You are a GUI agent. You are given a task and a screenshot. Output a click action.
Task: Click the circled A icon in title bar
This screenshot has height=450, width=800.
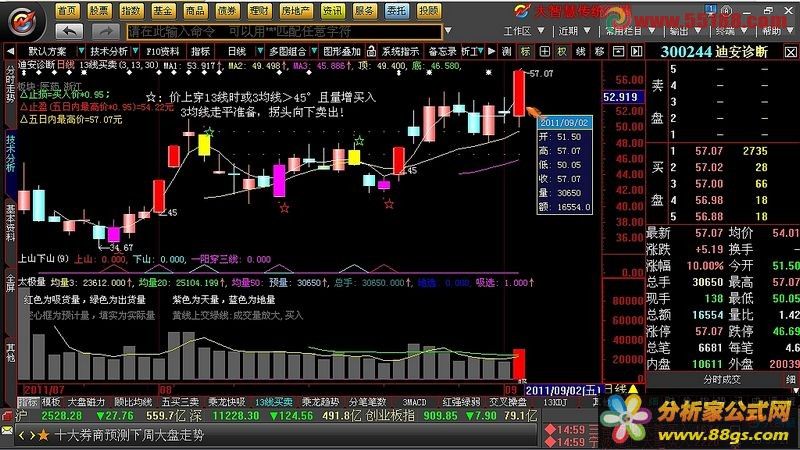coord(727,10)
